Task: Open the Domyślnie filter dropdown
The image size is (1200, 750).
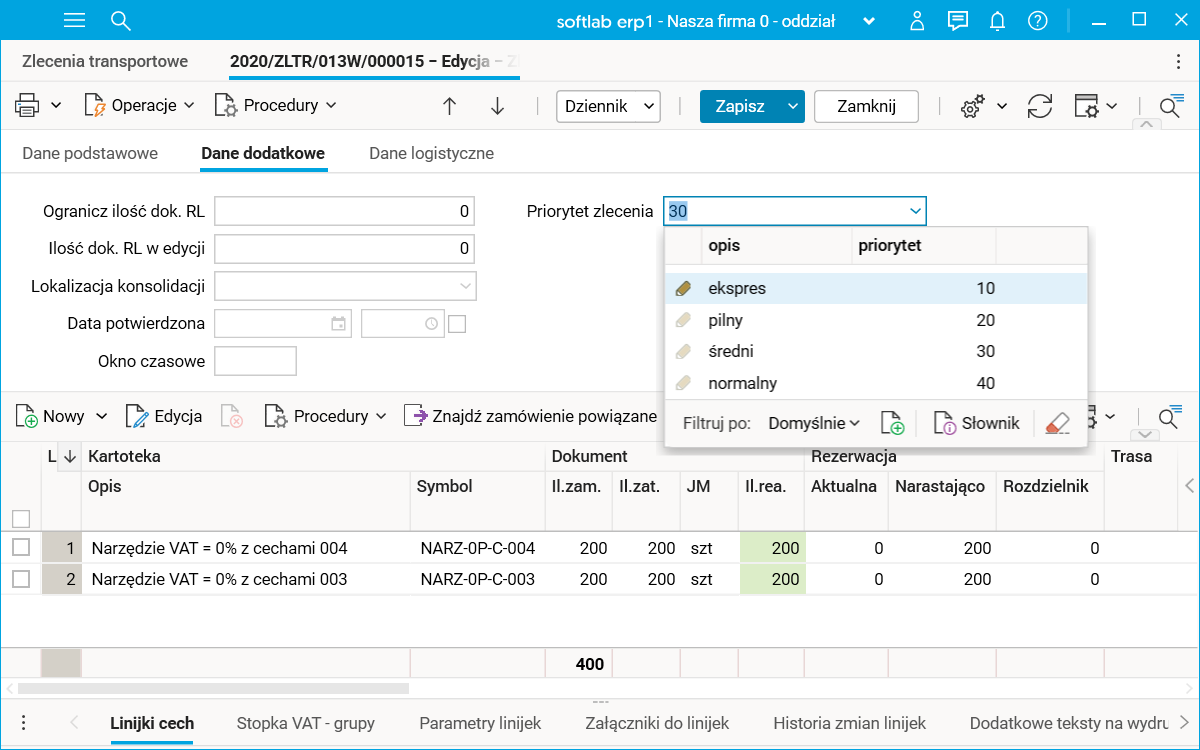Action: (x=814, y=423)
